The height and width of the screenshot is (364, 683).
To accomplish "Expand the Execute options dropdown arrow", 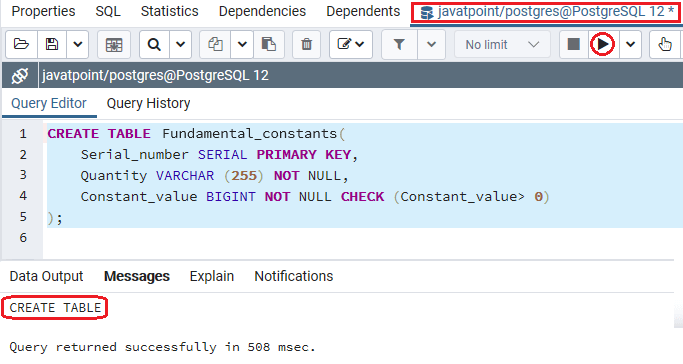I will pyautogui.click(x=630, y=44).
